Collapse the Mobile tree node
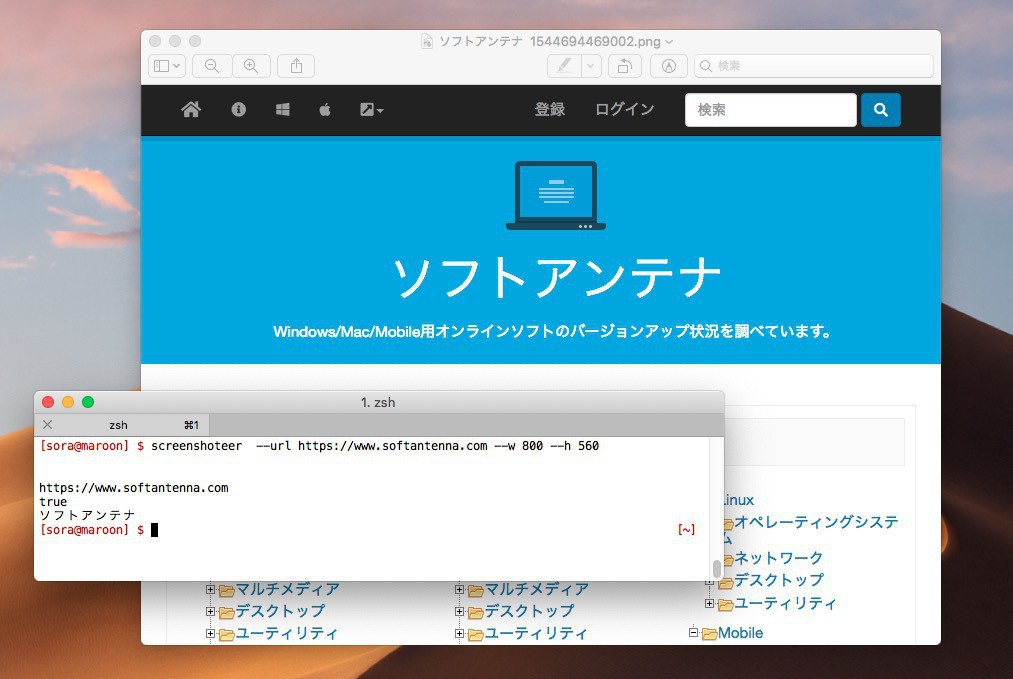This screenshot has width=1013, height=679. pos(693,633)
